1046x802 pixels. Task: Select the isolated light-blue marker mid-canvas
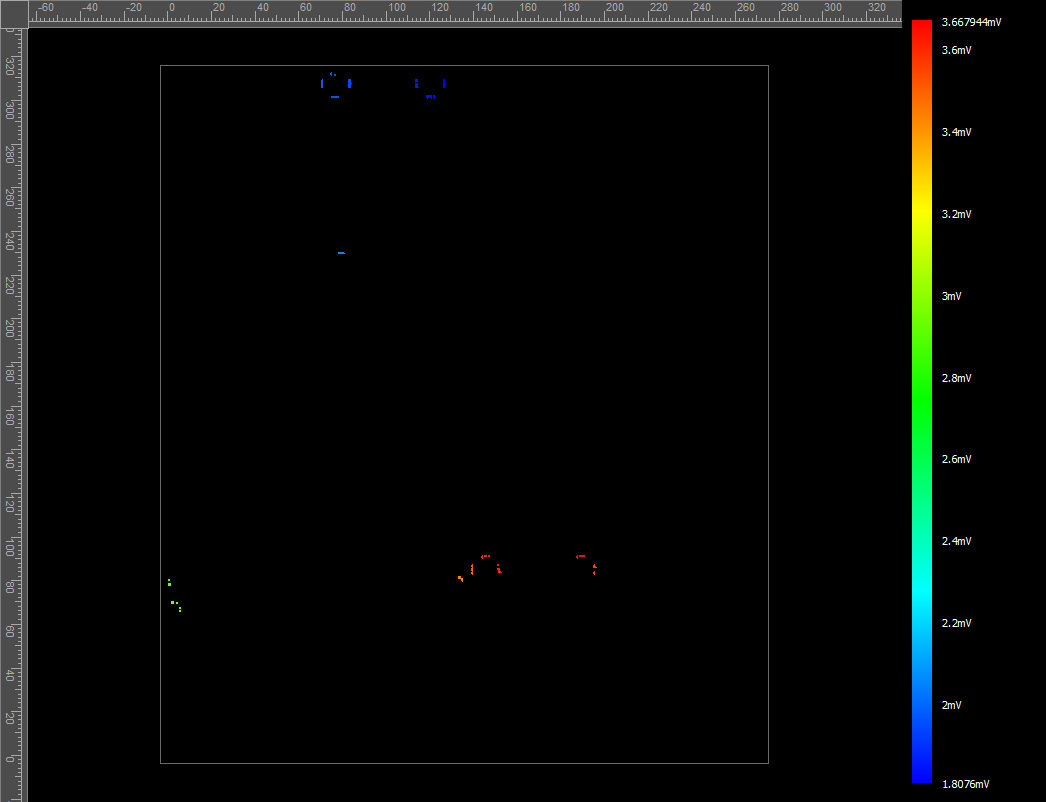point(341,253)
